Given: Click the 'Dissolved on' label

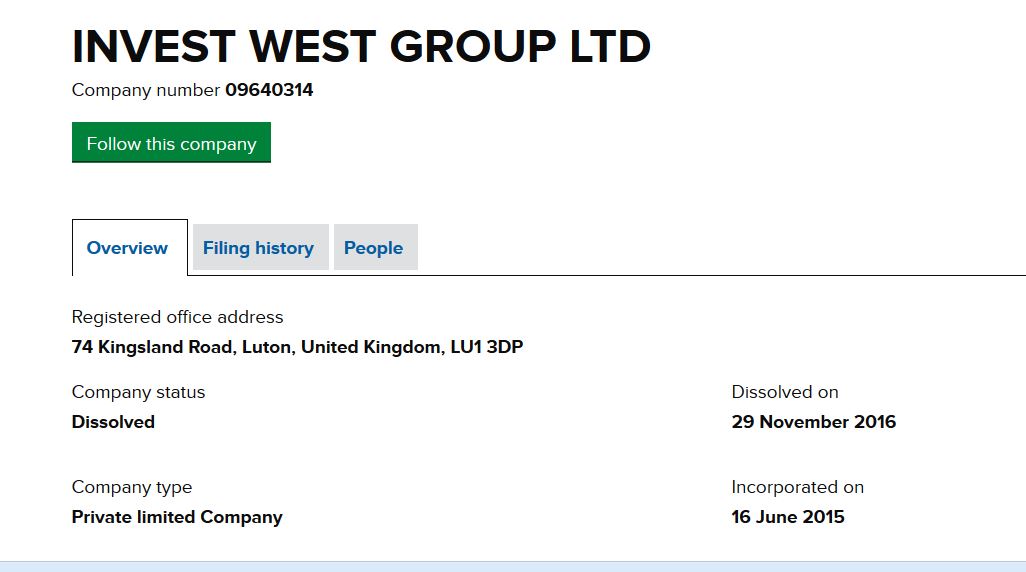Looking at the screenshot, I should tap(784, 392).
